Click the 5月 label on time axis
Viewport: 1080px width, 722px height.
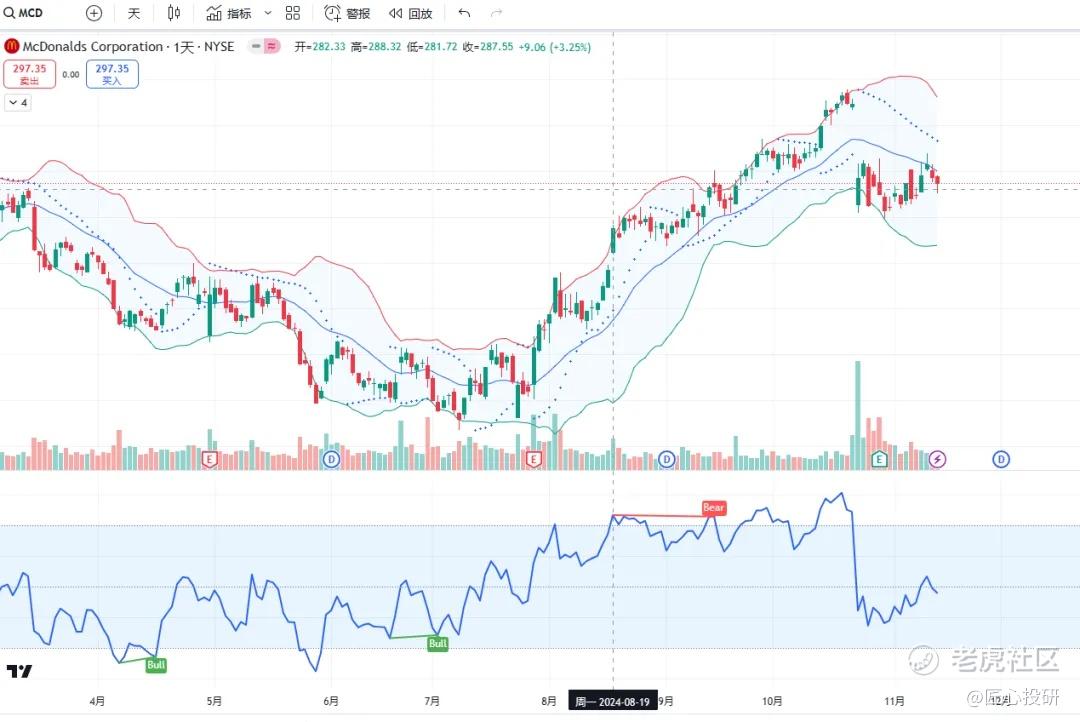pos(214,701)
